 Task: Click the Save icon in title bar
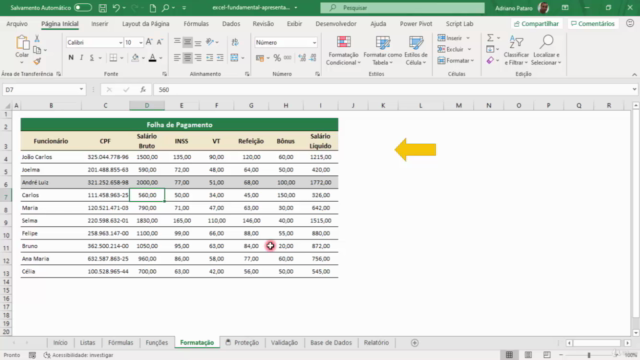pyautogui.click(x=103, y=8)
